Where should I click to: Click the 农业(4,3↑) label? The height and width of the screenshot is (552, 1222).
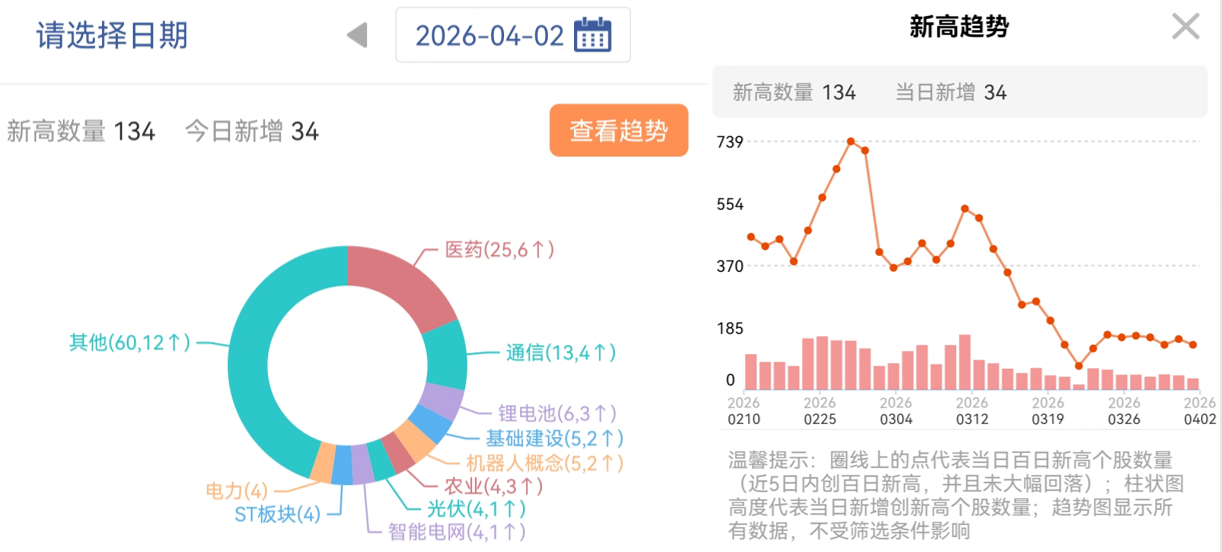pos(493,486)
